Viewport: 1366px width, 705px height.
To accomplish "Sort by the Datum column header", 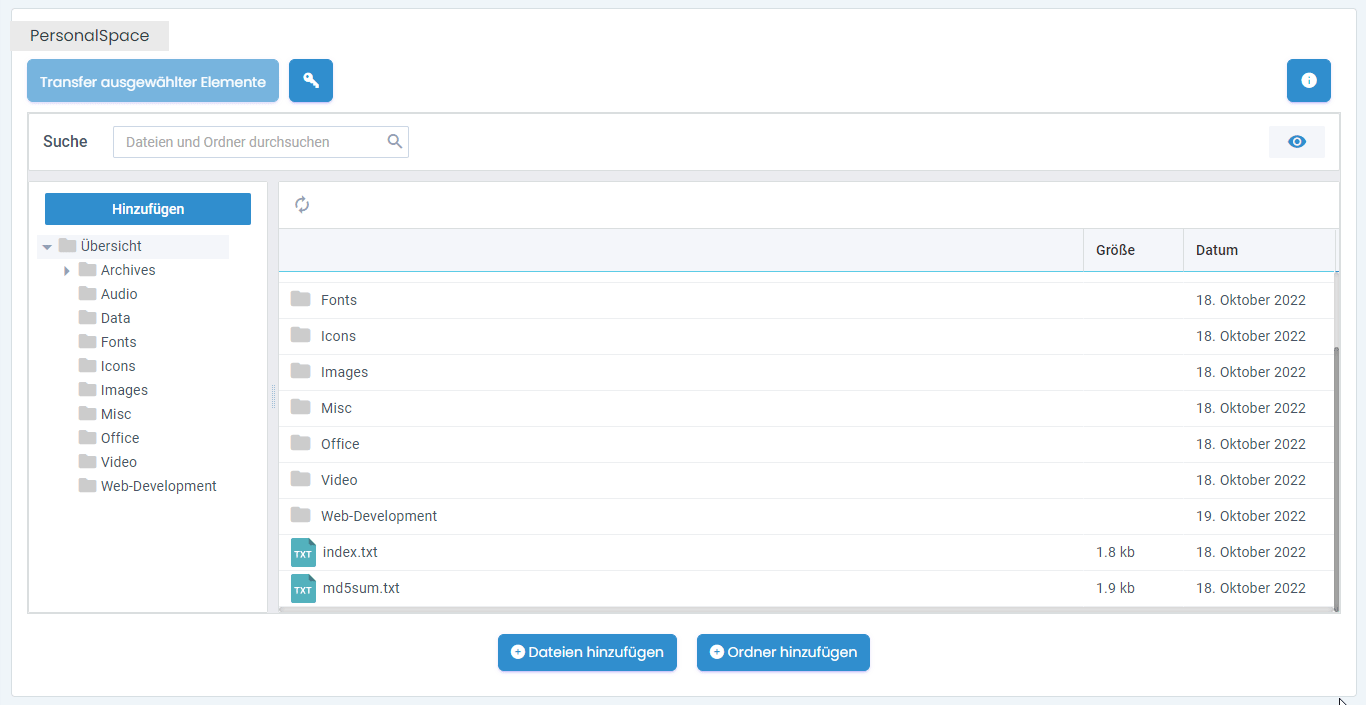I will click(x=1217, y=250).
